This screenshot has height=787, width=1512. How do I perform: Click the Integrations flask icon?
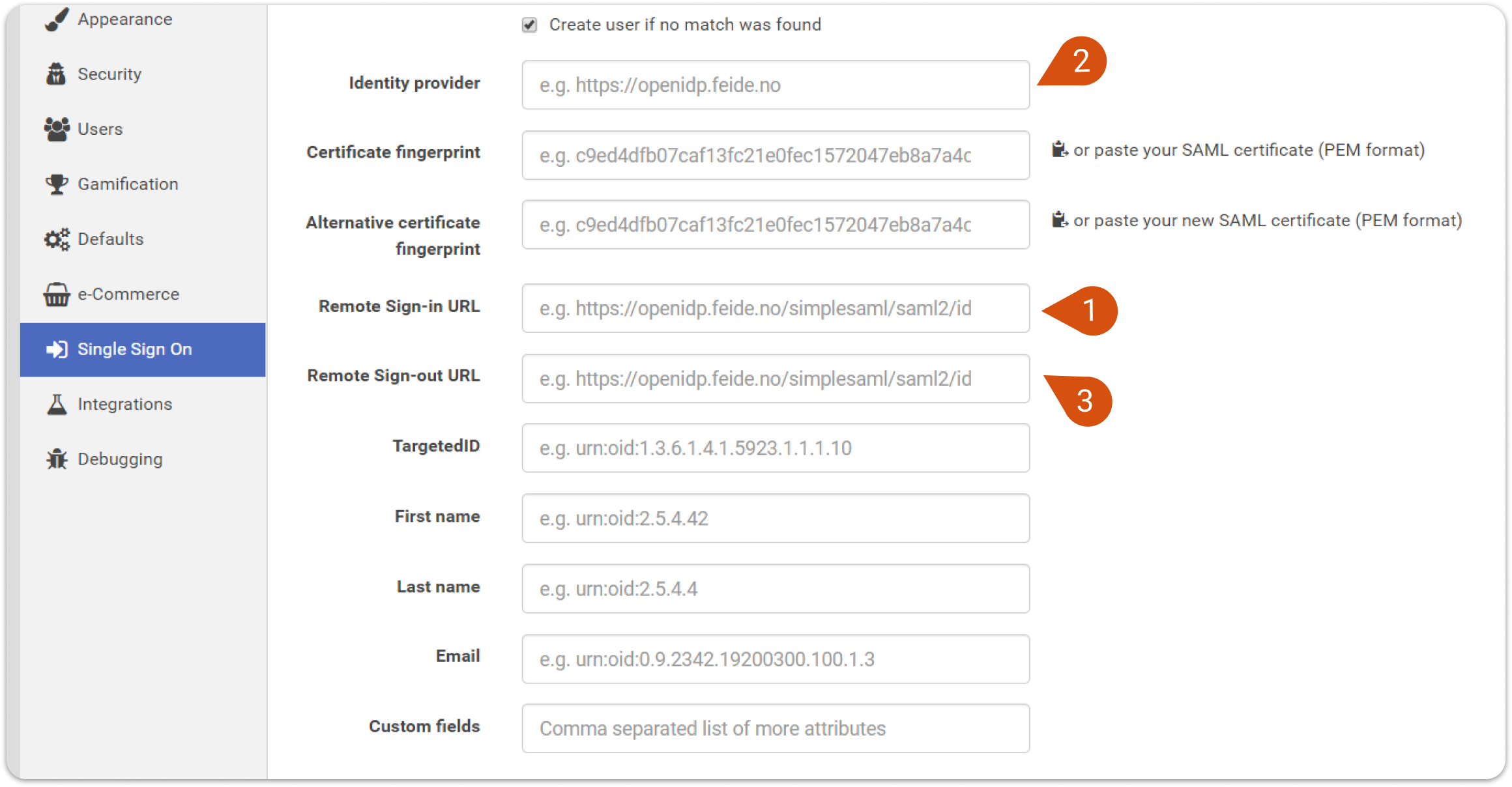[57, 404]
